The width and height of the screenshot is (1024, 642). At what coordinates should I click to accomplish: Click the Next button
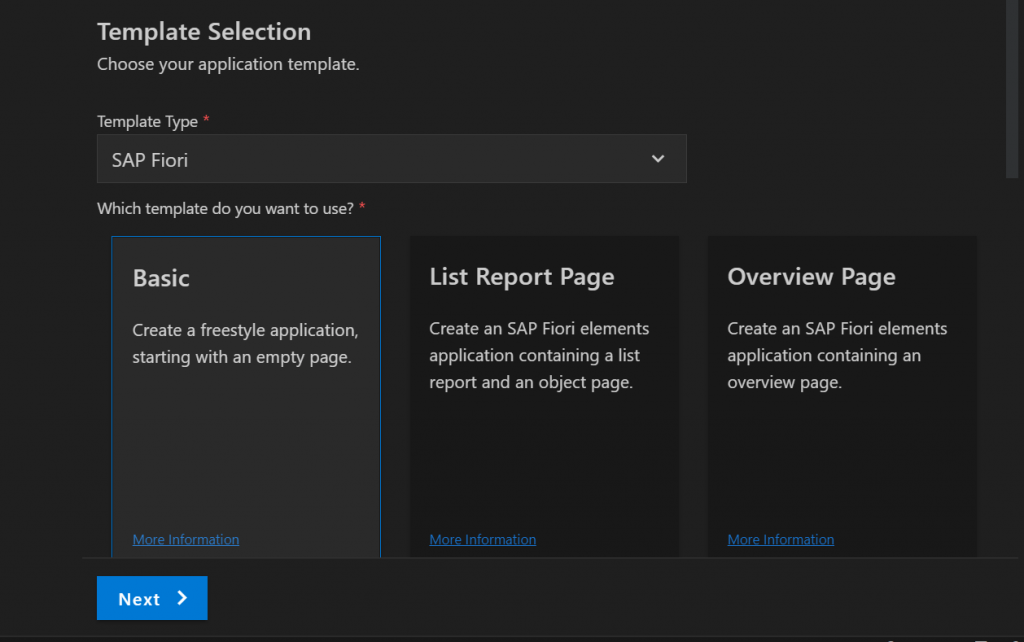[152, 598]
